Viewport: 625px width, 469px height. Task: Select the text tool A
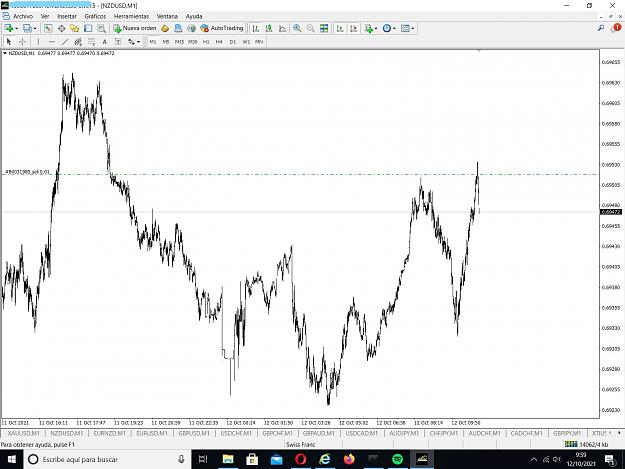(x=104, y=41)
